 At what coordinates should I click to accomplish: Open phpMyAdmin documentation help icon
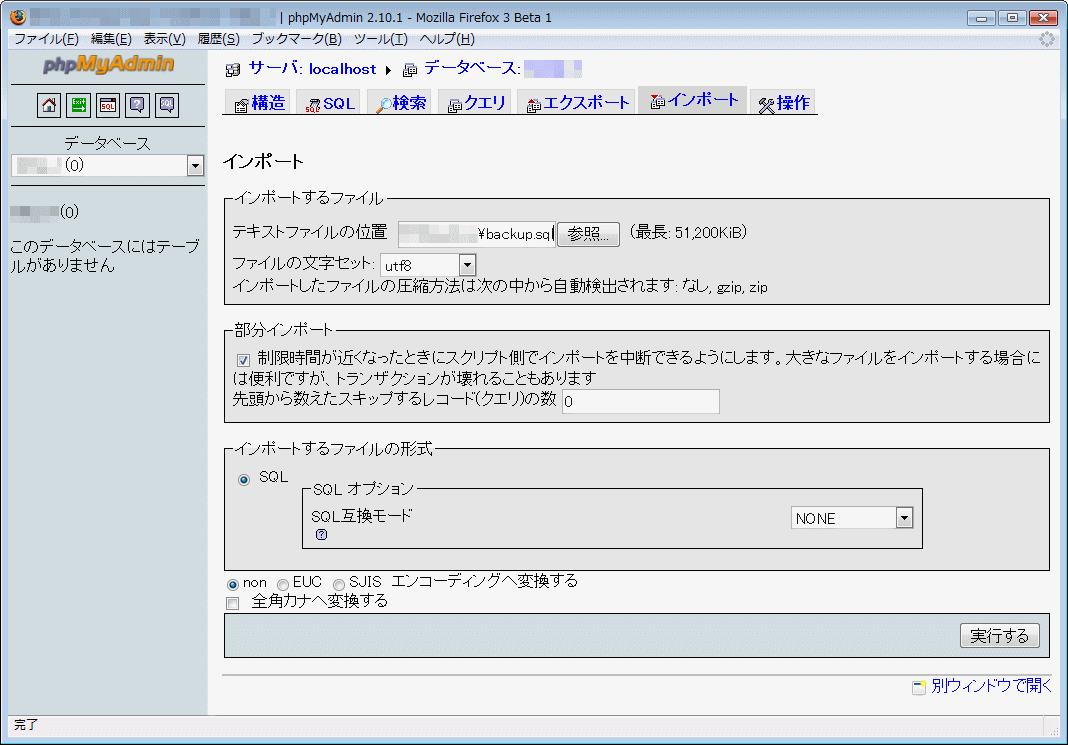pos(137,105)
